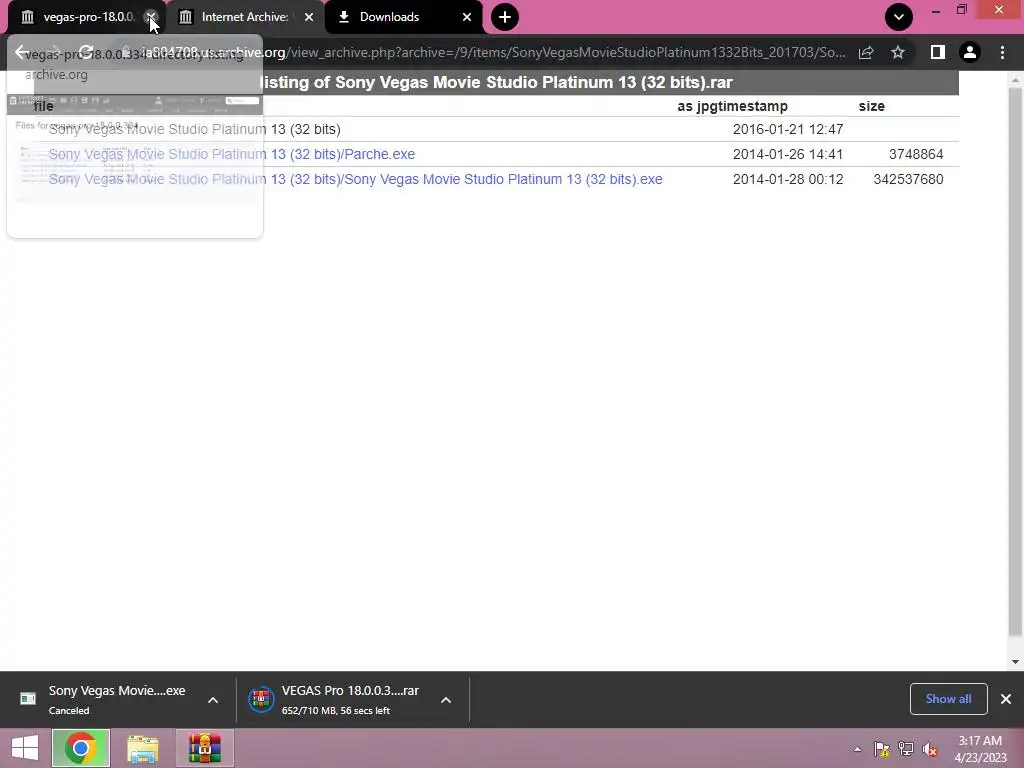This screenshot has width=1024, height=768.
Task: Open Action Center flag icon
Action: pyautogui.click(x=882, y=749)
